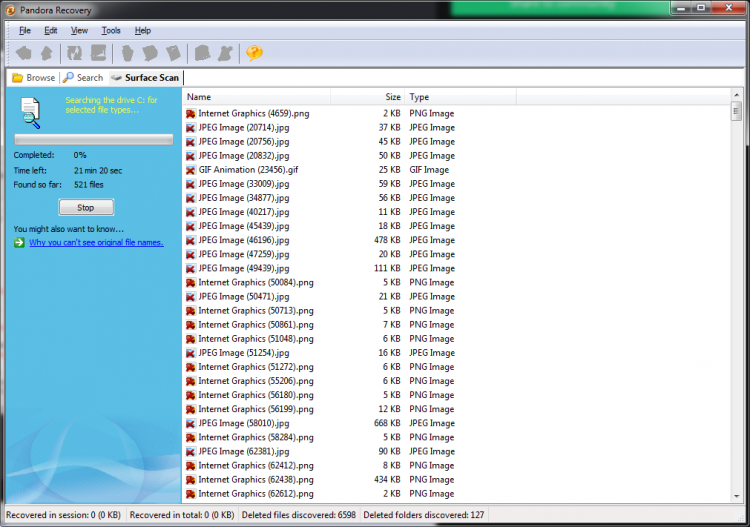Click the green arrow icon beside the link

(19, 242)
